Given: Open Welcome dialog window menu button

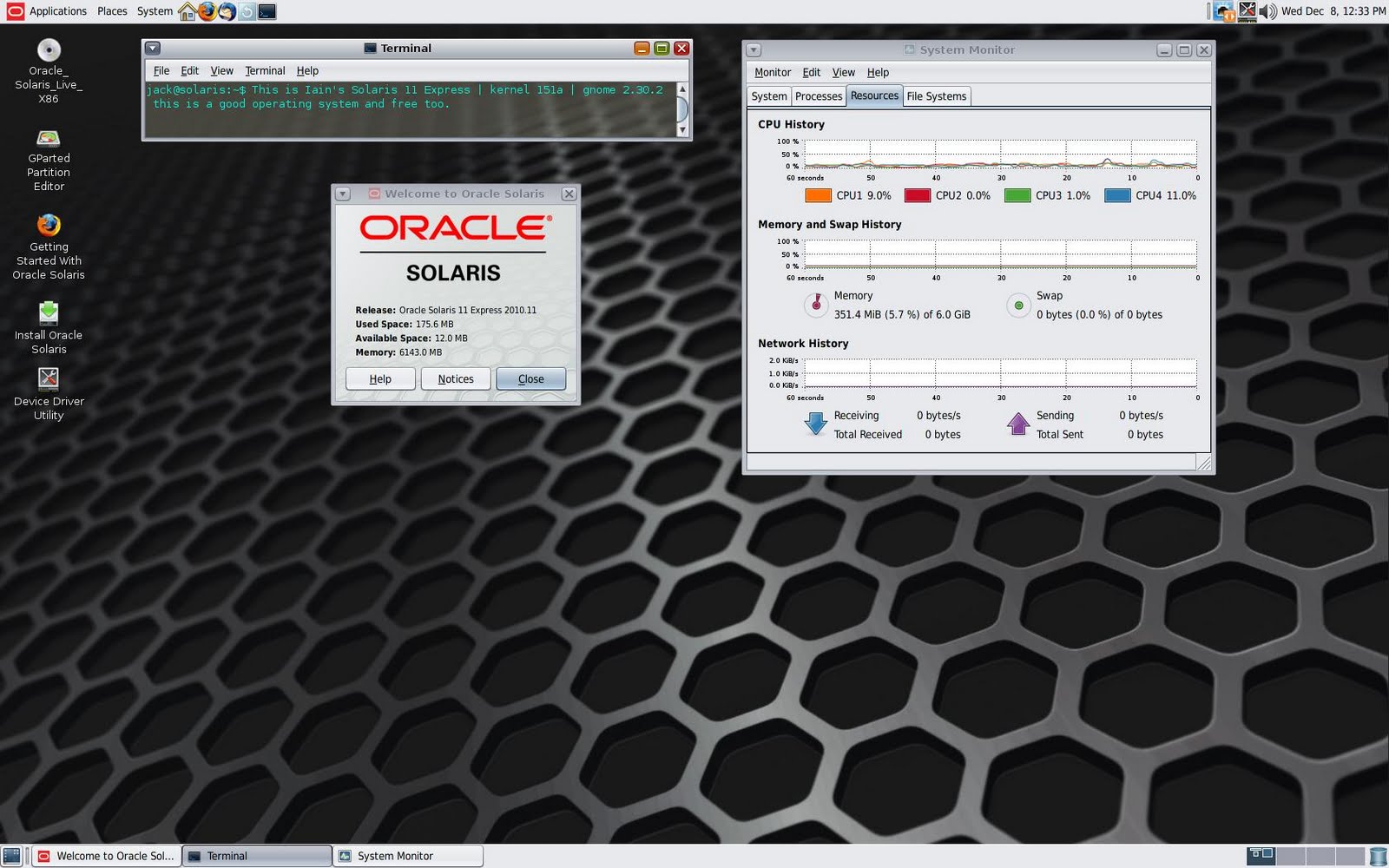Looking at the screenshot, I should pyautogui.click(x=343, y=194).
